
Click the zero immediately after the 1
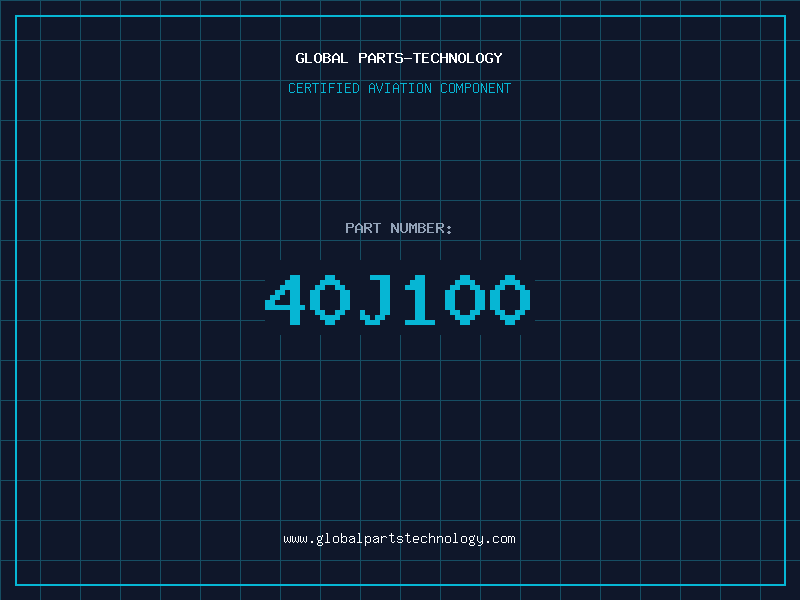[x=465, y=299]
